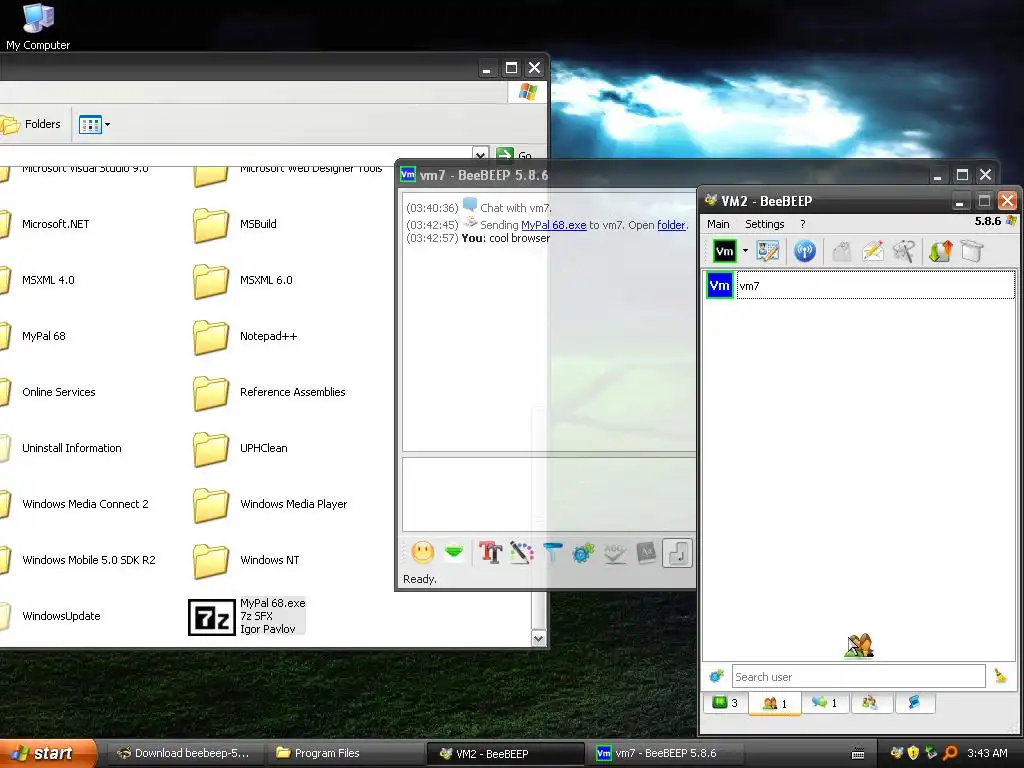Switch to the users tab showing 1

(775, 703)
